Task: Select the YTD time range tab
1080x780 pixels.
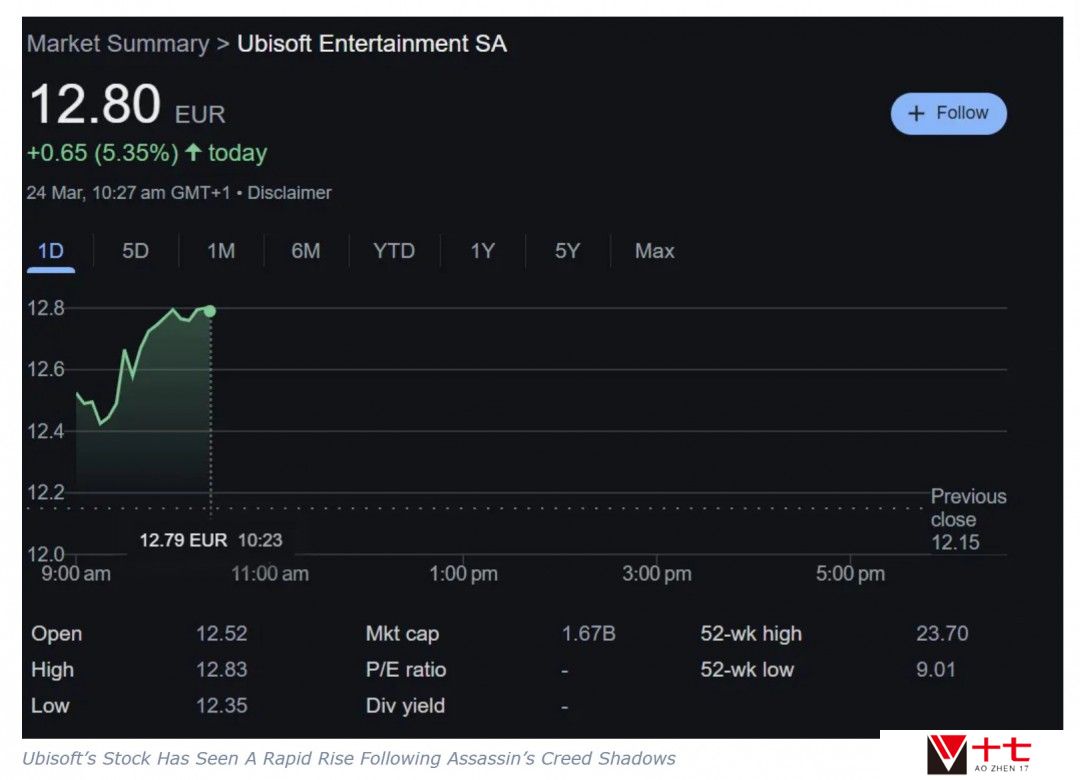Action: tap(394, 251)
